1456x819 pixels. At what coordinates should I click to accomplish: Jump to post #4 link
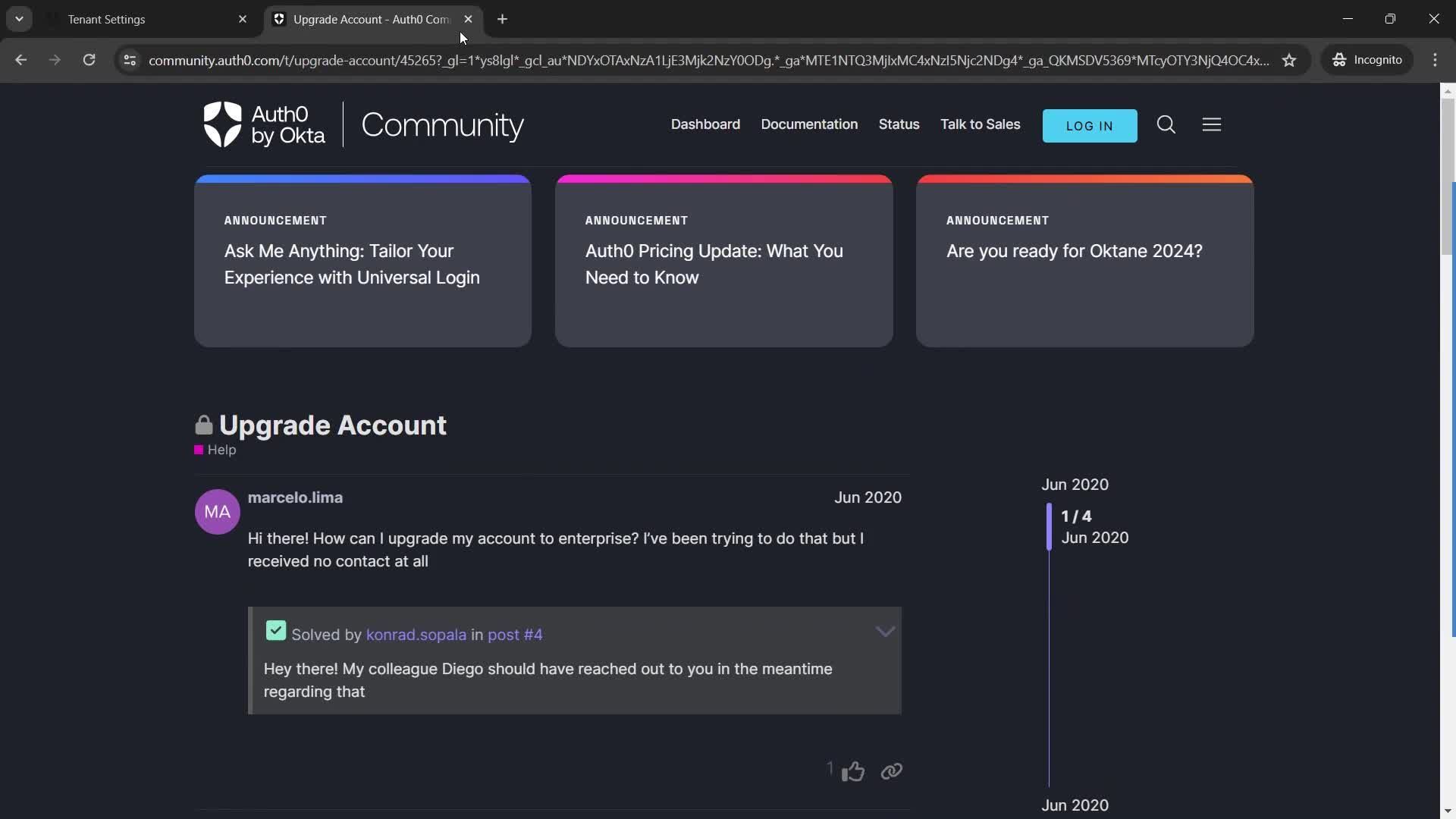point(515,635)
